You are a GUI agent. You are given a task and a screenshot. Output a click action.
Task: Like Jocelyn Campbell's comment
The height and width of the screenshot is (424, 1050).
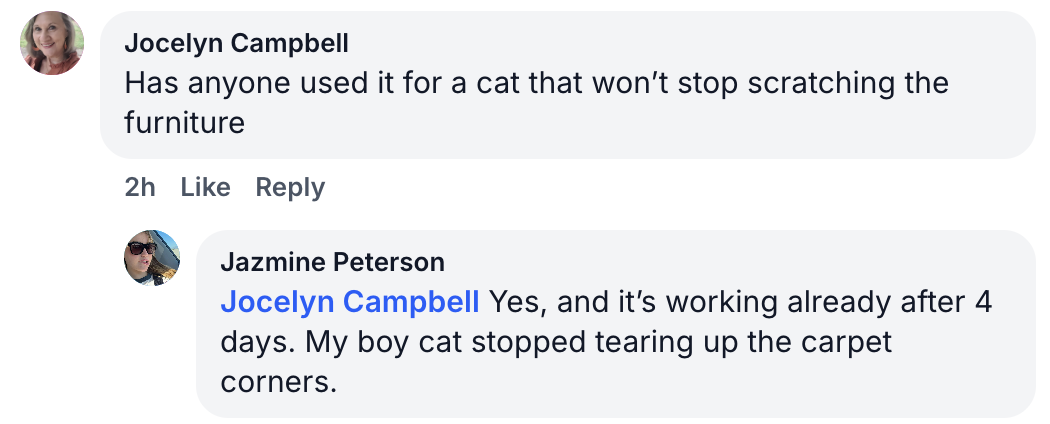click(x=205, y=187)
